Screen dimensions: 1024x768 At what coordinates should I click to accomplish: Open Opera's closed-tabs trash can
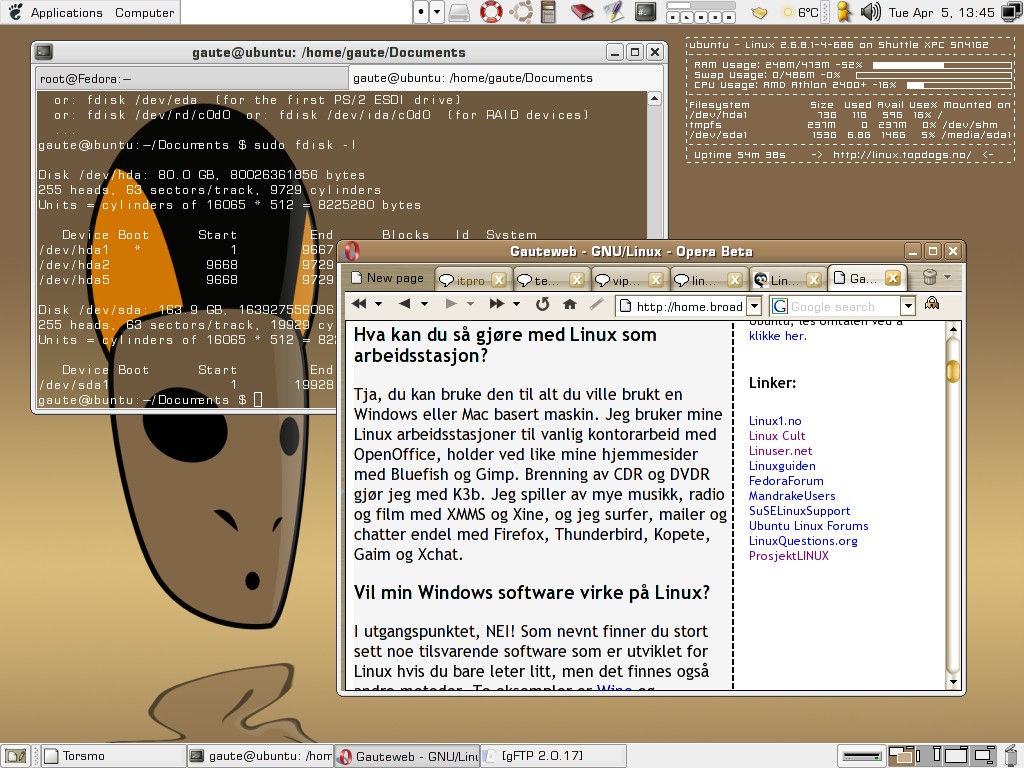930,278
